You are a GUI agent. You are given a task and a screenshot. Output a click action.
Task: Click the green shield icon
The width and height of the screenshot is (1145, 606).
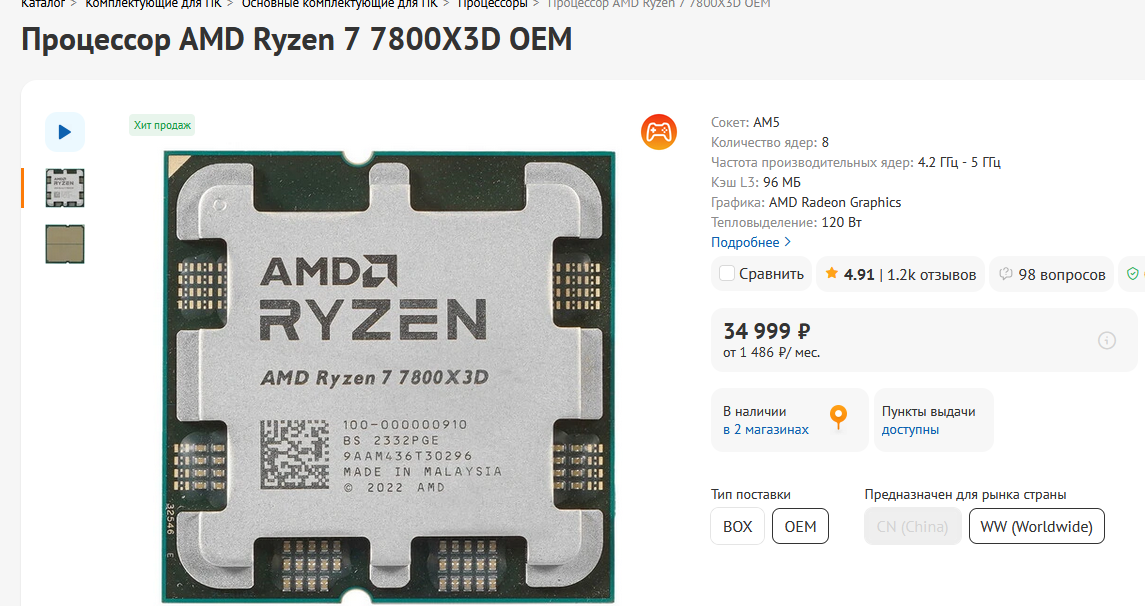pos(1133,274)
